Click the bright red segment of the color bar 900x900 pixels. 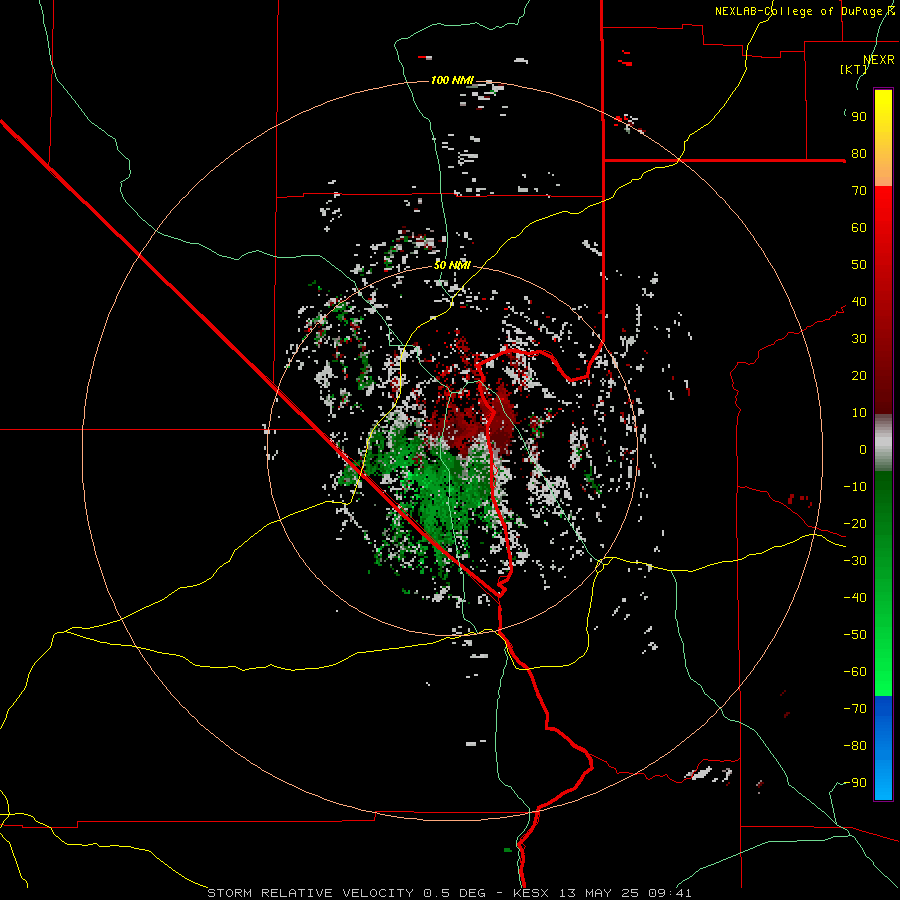tap(883, 298)
